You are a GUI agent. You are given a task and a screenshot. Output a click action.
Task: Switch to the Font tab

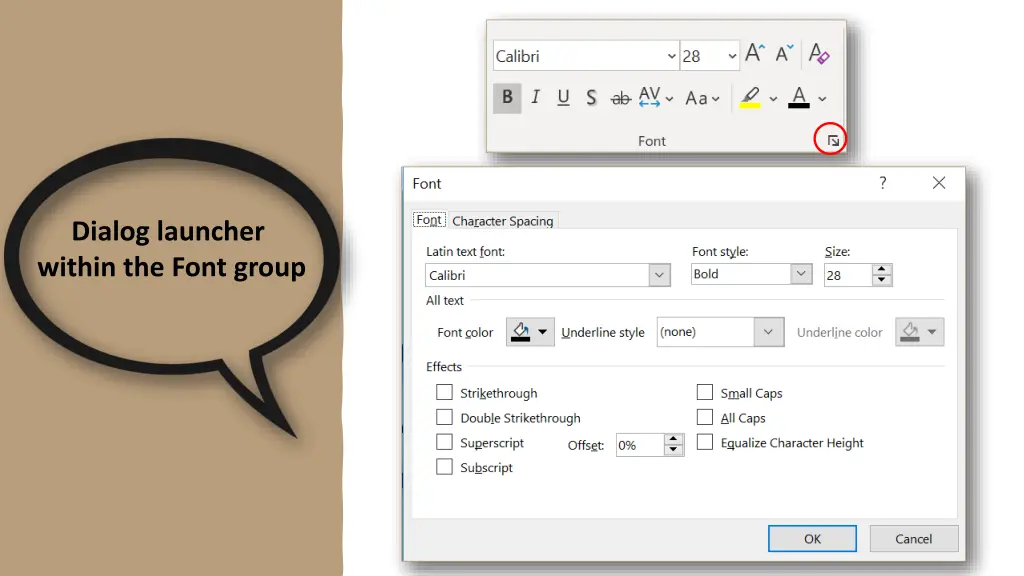(x=429, y=220)
